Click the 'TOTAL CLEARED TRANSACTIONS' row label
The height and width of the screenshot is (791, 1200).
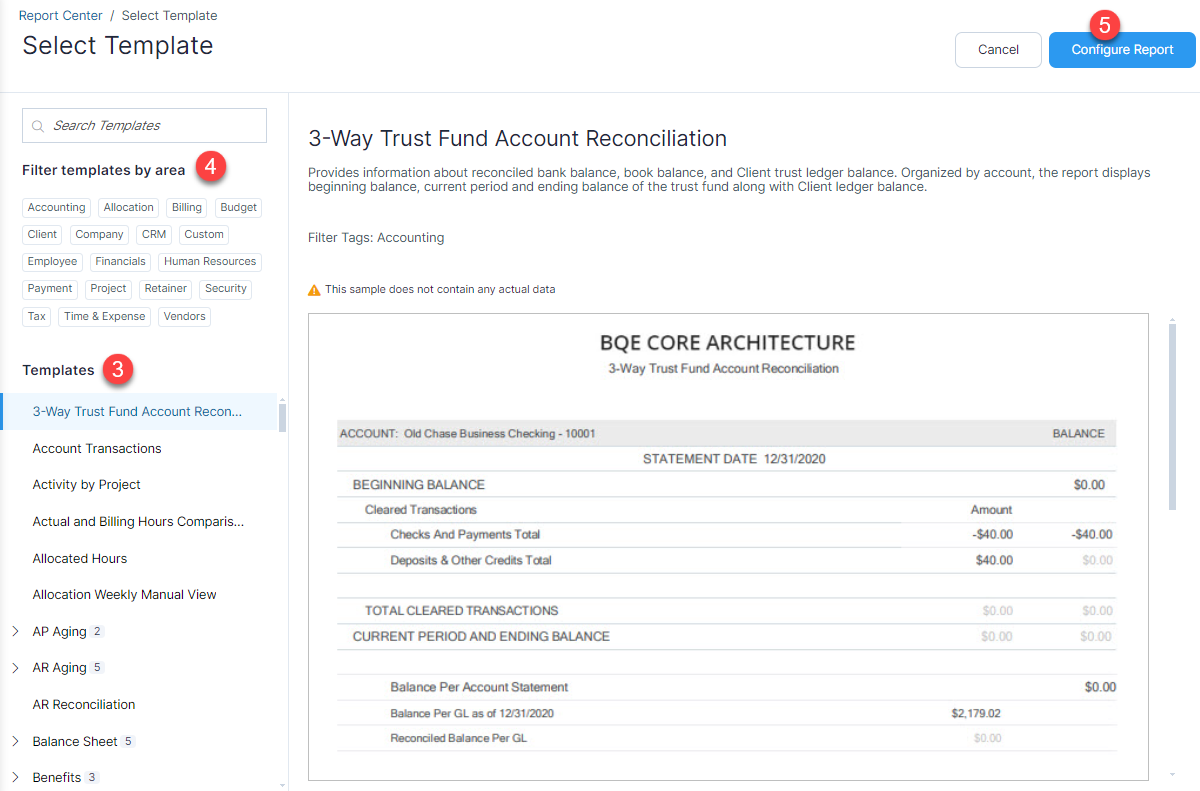coord(462,611)
